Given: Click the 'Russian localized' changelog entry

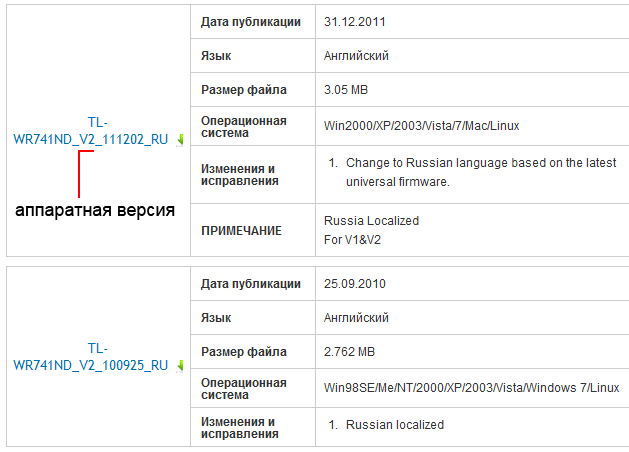Looking at the screenshot, I should coord(395,425).
